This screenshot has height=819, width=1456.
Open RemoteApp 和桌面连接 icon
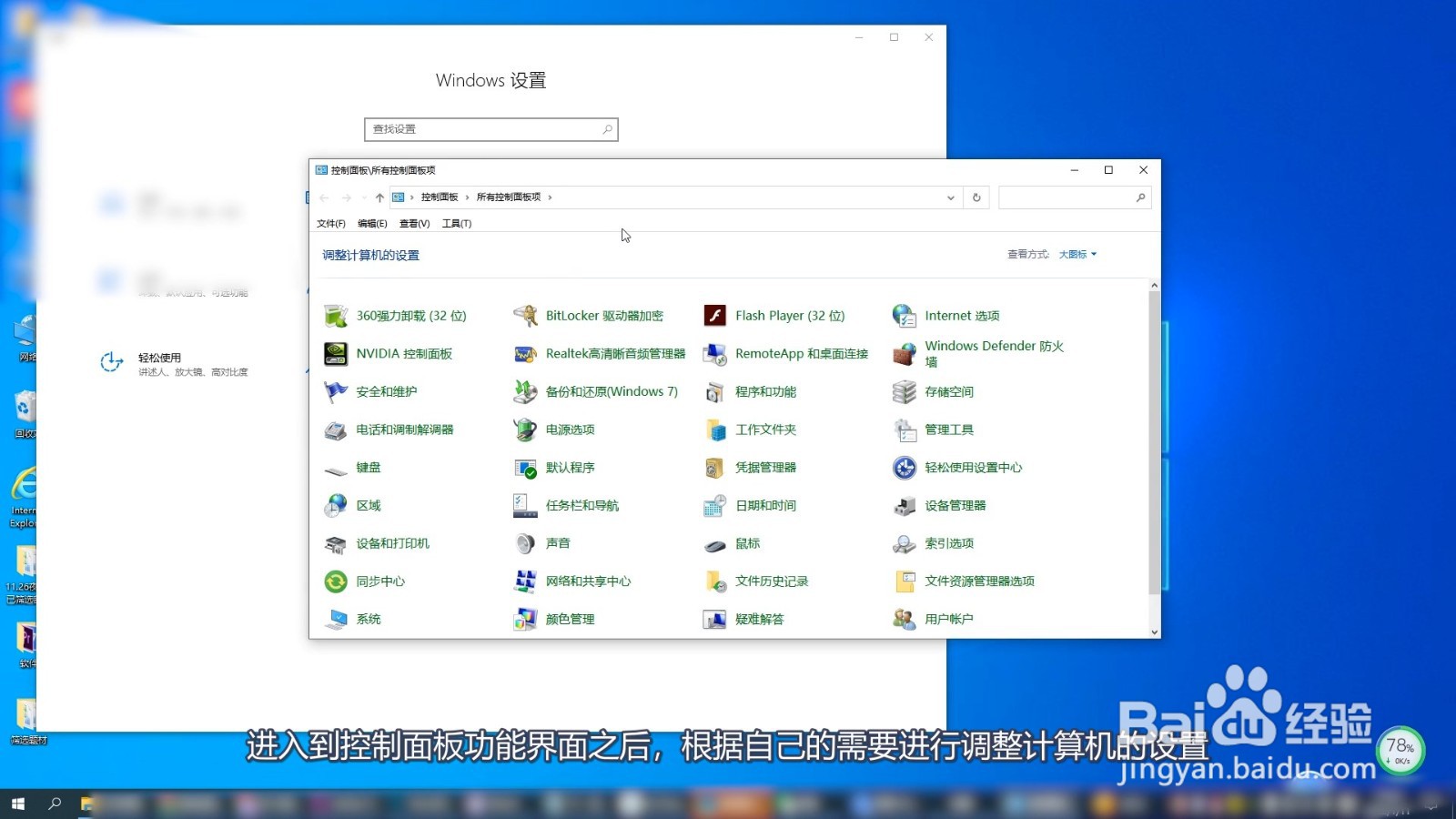click(x=715, y=354)
